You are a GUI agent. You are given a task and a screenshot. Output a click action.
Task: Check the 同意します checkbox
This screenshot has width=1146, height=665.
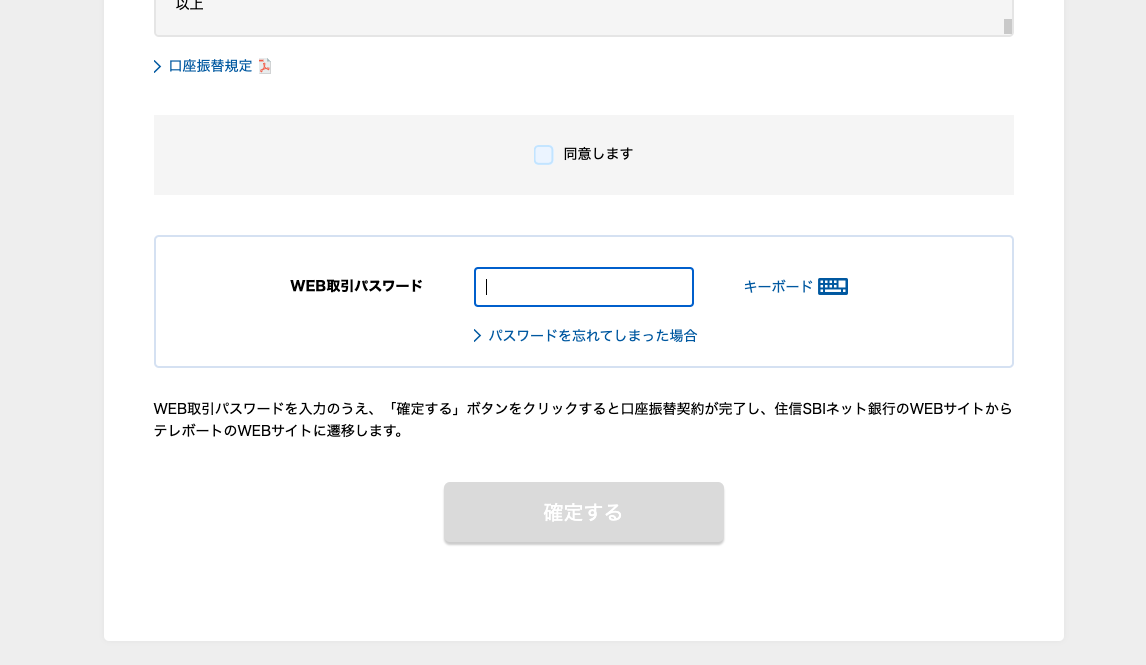click(543, 155)
